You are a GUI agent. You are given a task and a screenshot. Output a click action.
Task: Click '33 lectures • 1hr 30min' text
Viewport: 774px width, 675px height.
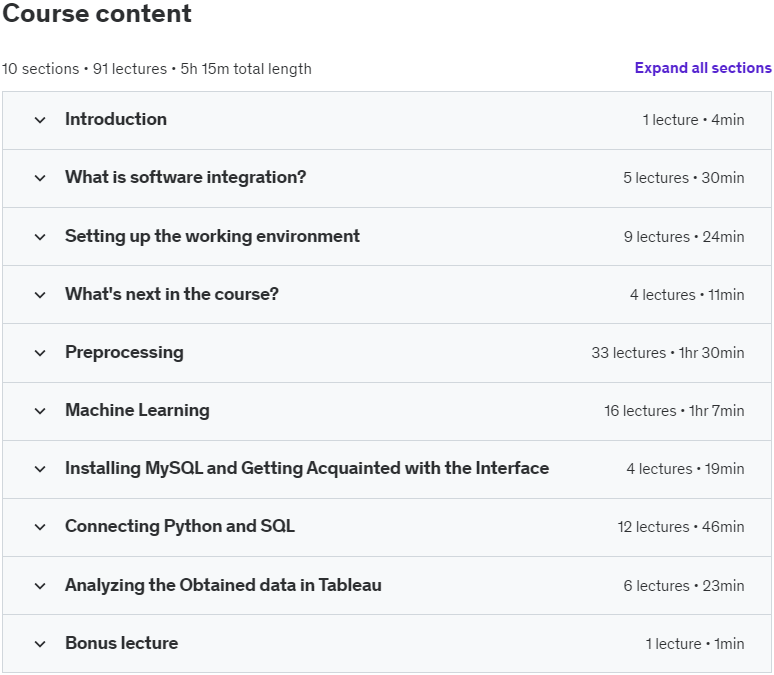pos(668,353)
